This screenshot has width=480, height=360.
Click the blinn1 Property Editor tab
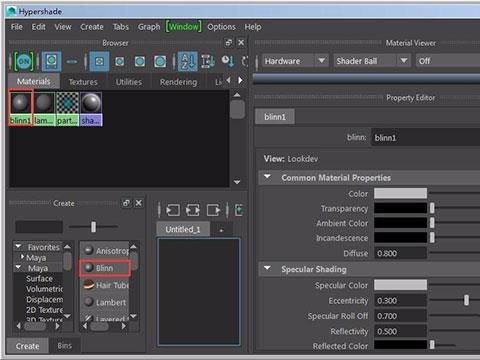tap(275, 117)
